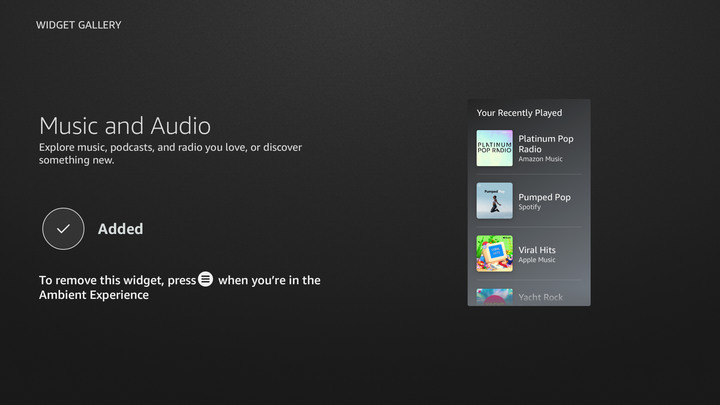Click the Music and Audio title
Screen dimensions: 720x405
pos(125,125)
